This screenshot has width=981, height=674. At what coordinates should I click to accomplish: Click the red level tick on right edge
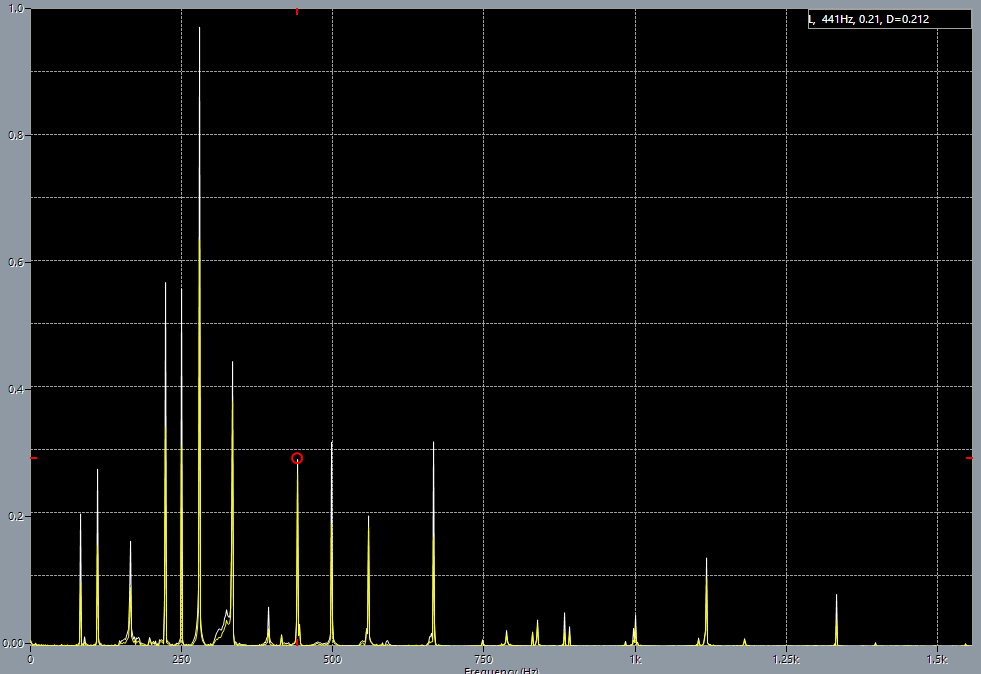tap(970, 459)
